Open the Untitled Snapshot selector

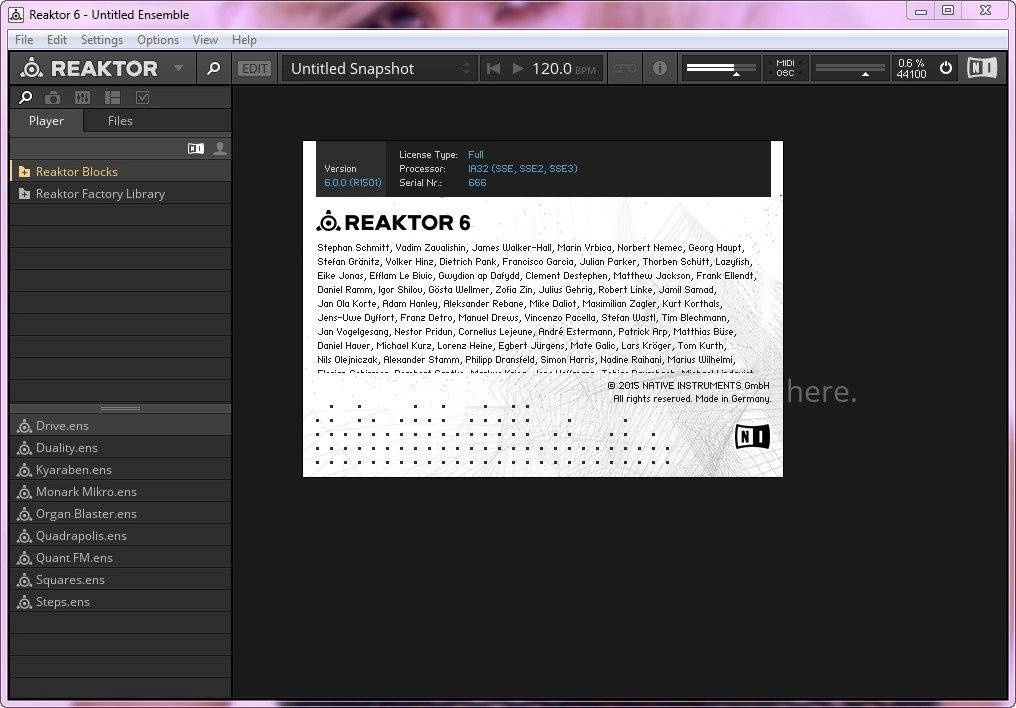click(380, 69)
